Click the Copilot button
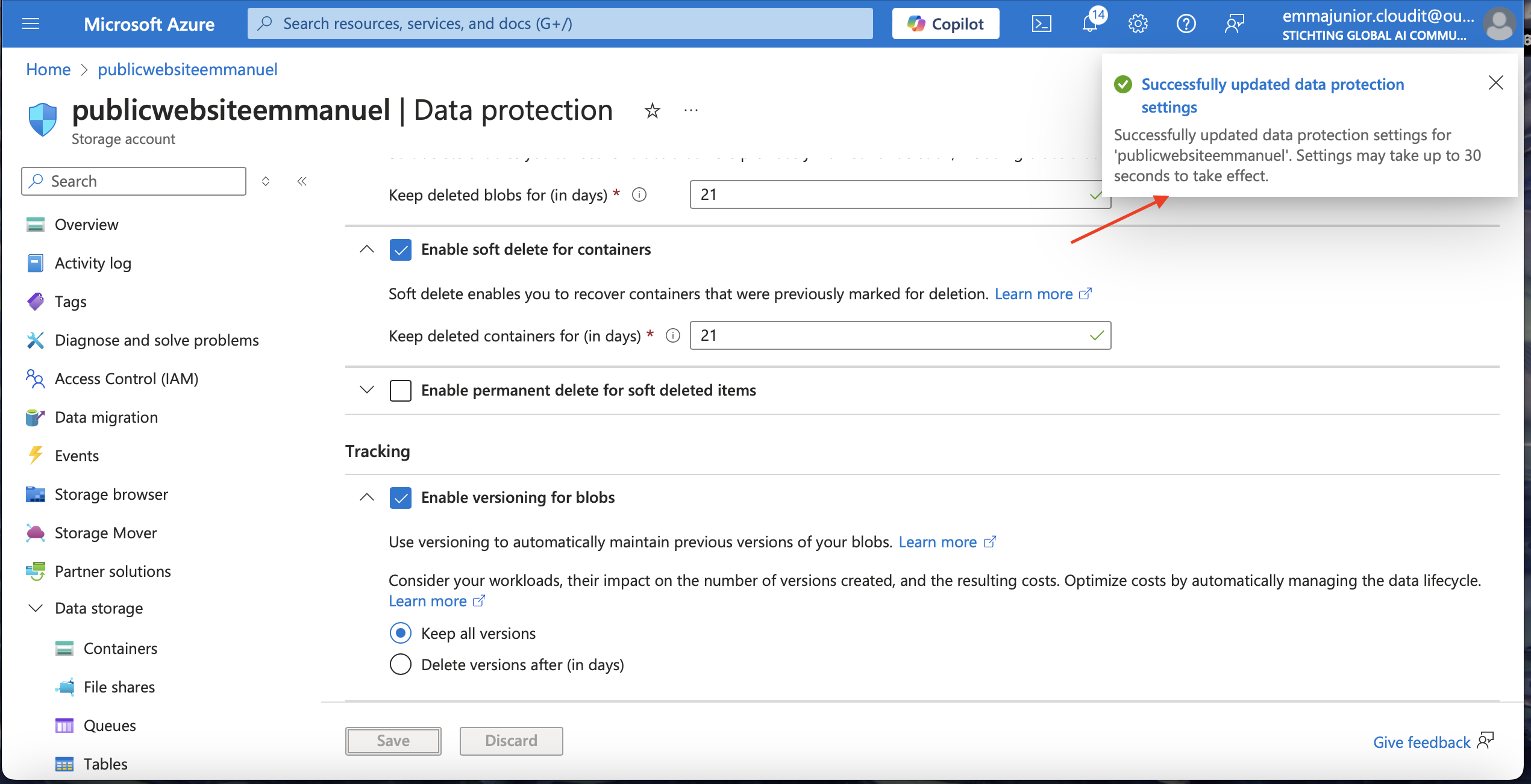 [x=945, y=23]
